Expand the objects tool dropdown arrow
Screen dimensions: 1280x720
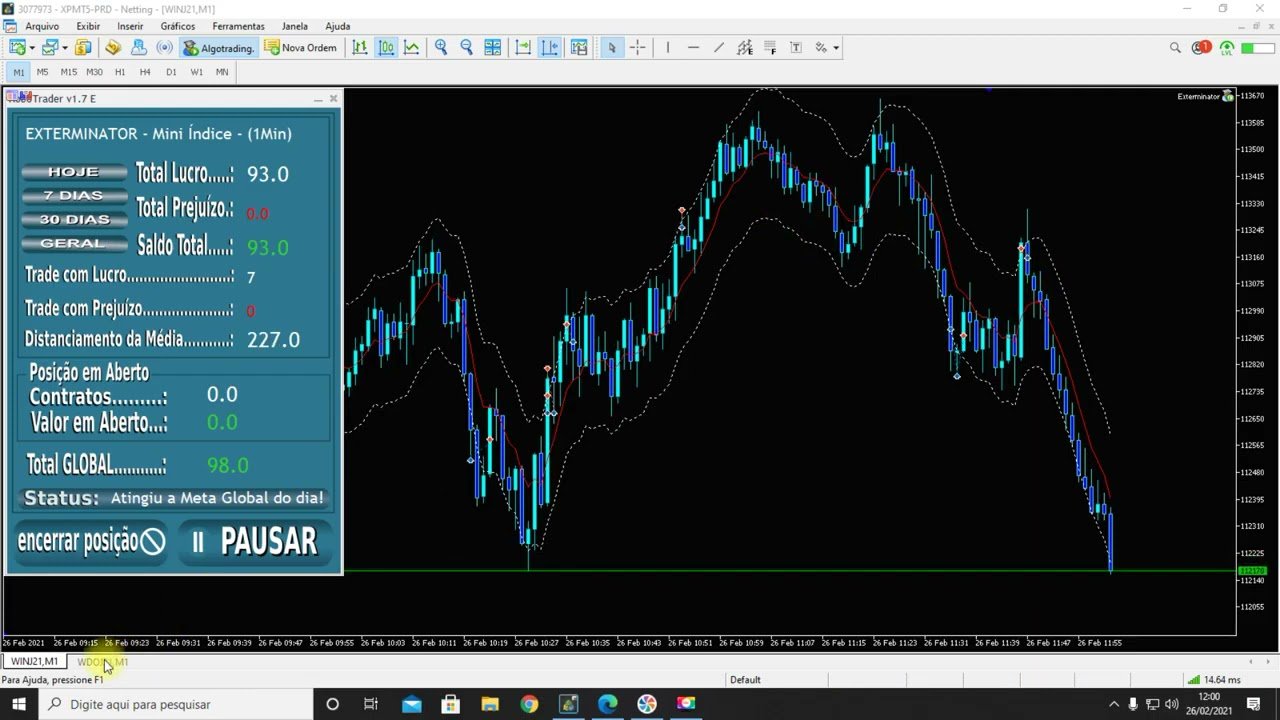(836, 47)
